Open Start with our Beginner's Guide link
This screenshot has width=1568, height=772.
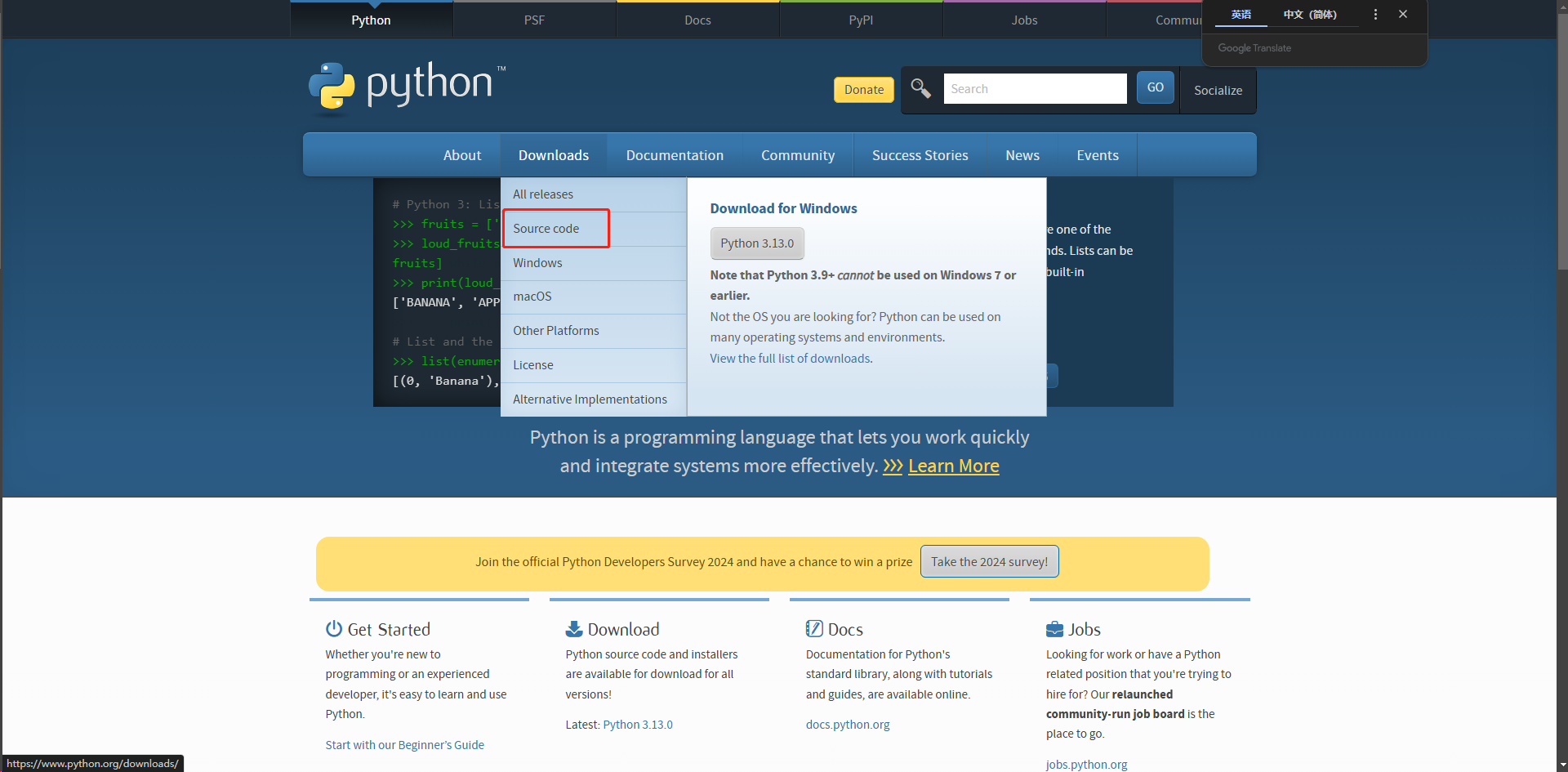(404, 745)
